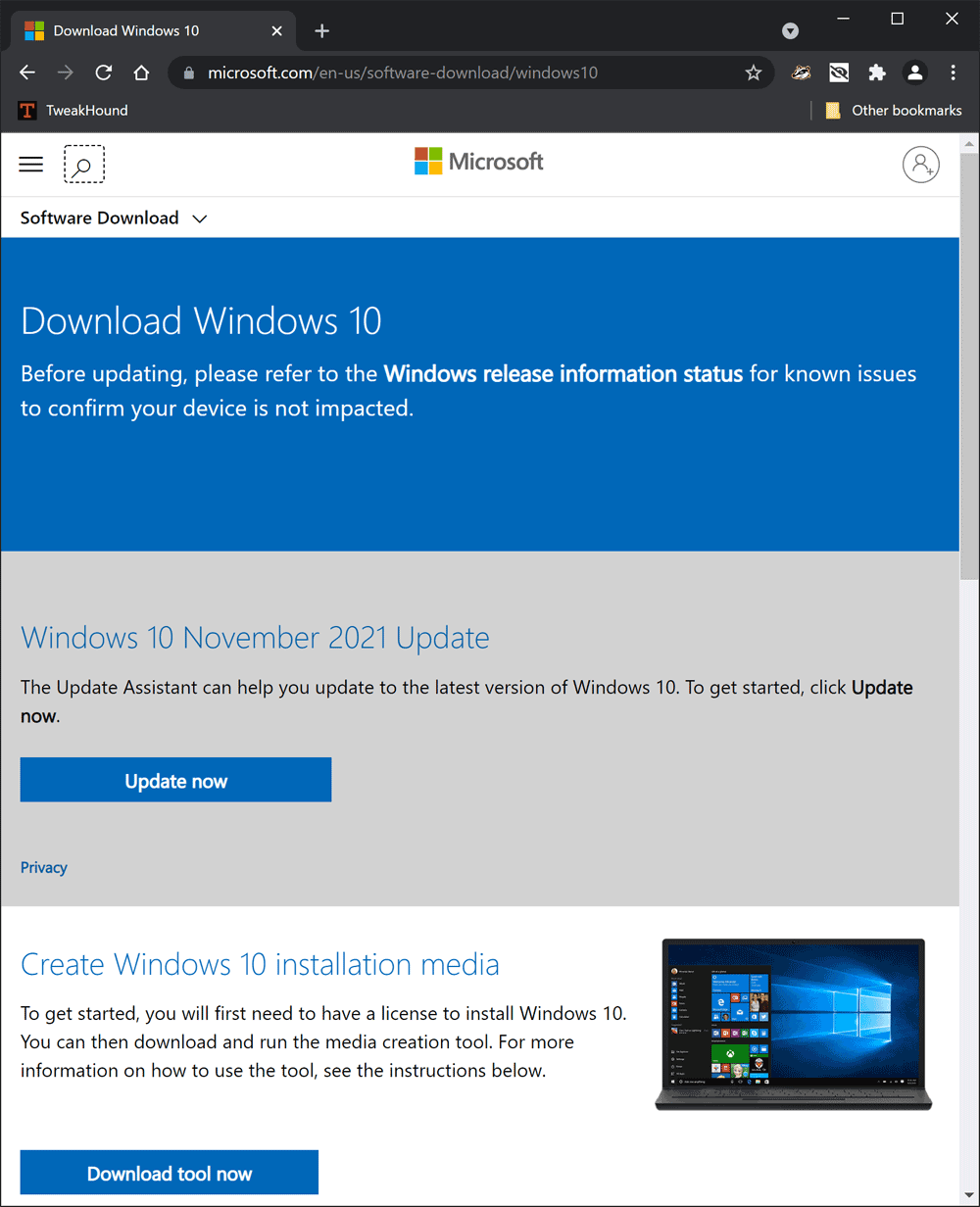
Task: Click the Microsoft logo
Action: [x=479, y=162]
